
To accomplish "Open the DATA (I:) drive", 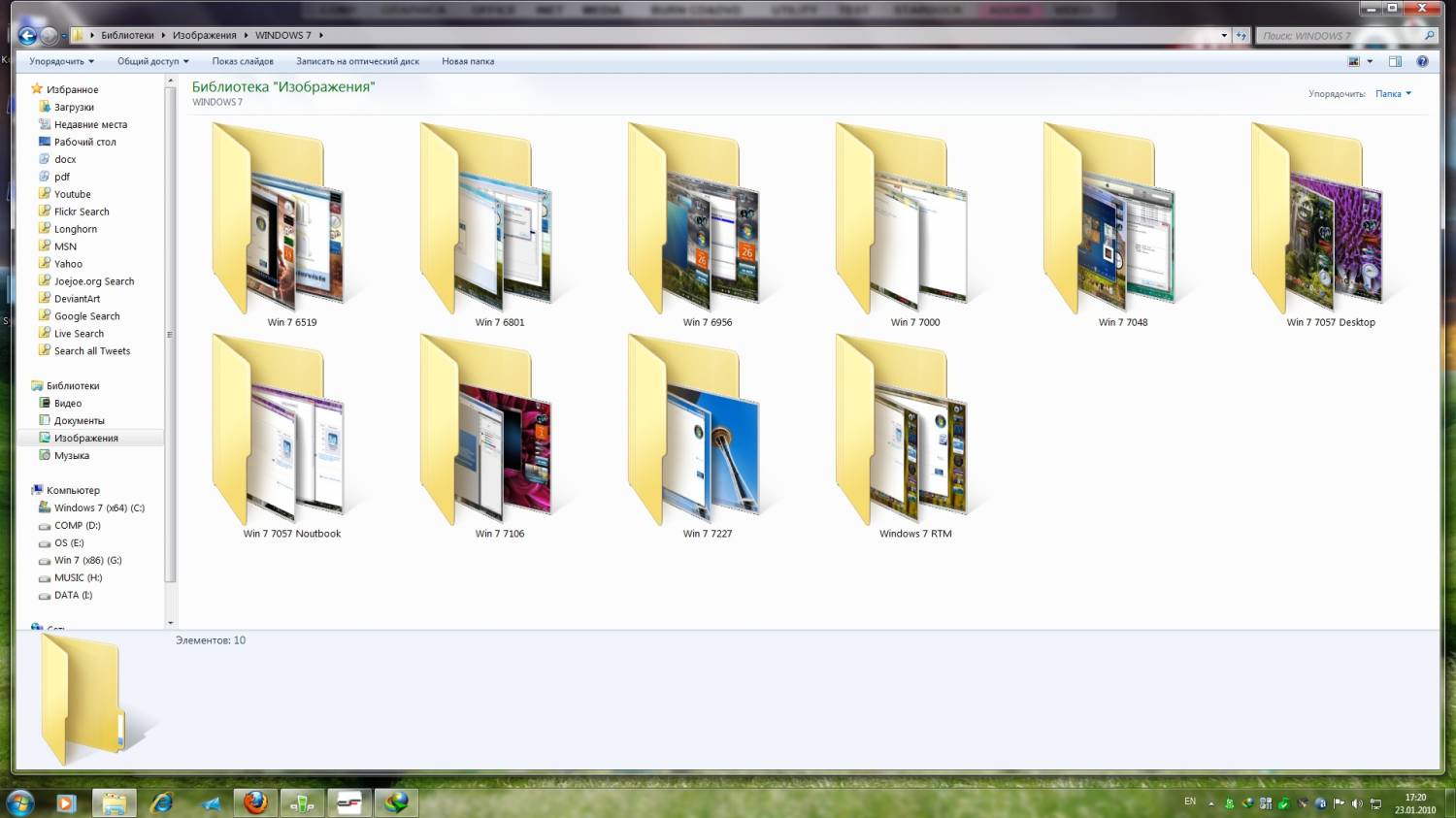I will (x=73, y=596).
